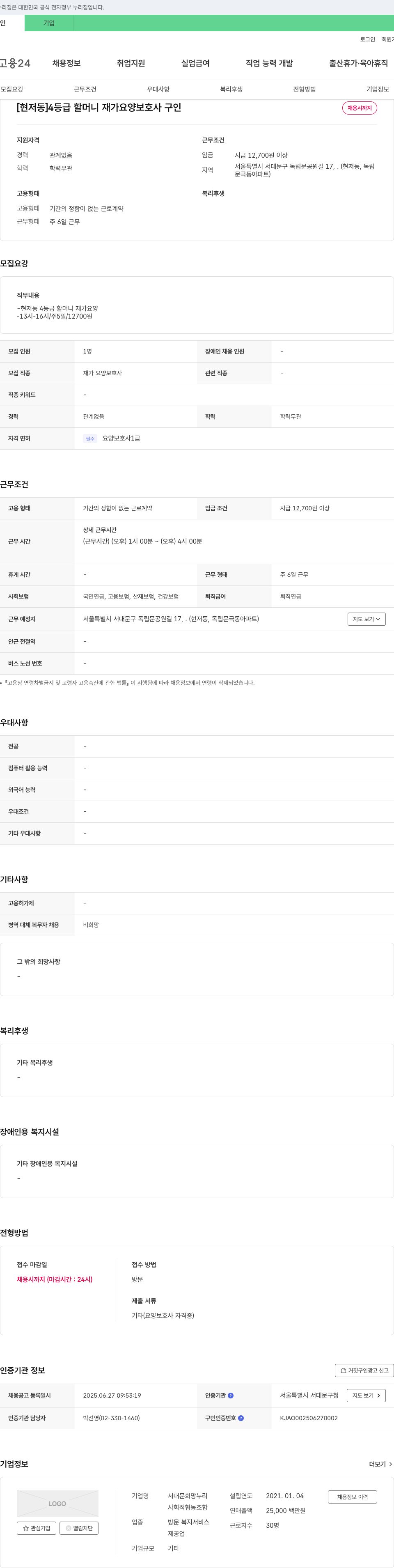Click the 재가 요양보호사 job type cell

coord(102,373)
